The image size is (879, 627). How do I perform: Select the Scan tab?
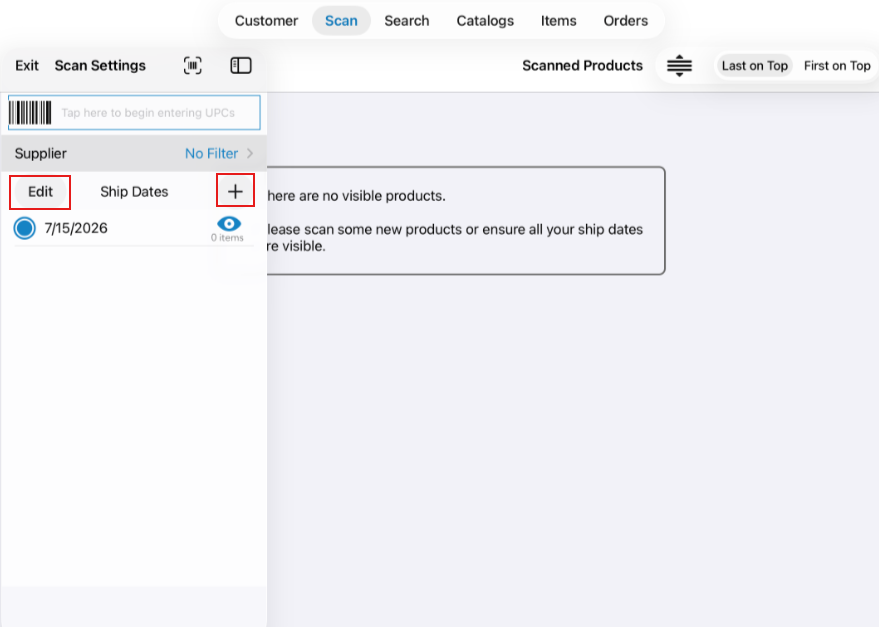(x=341, y=21)
